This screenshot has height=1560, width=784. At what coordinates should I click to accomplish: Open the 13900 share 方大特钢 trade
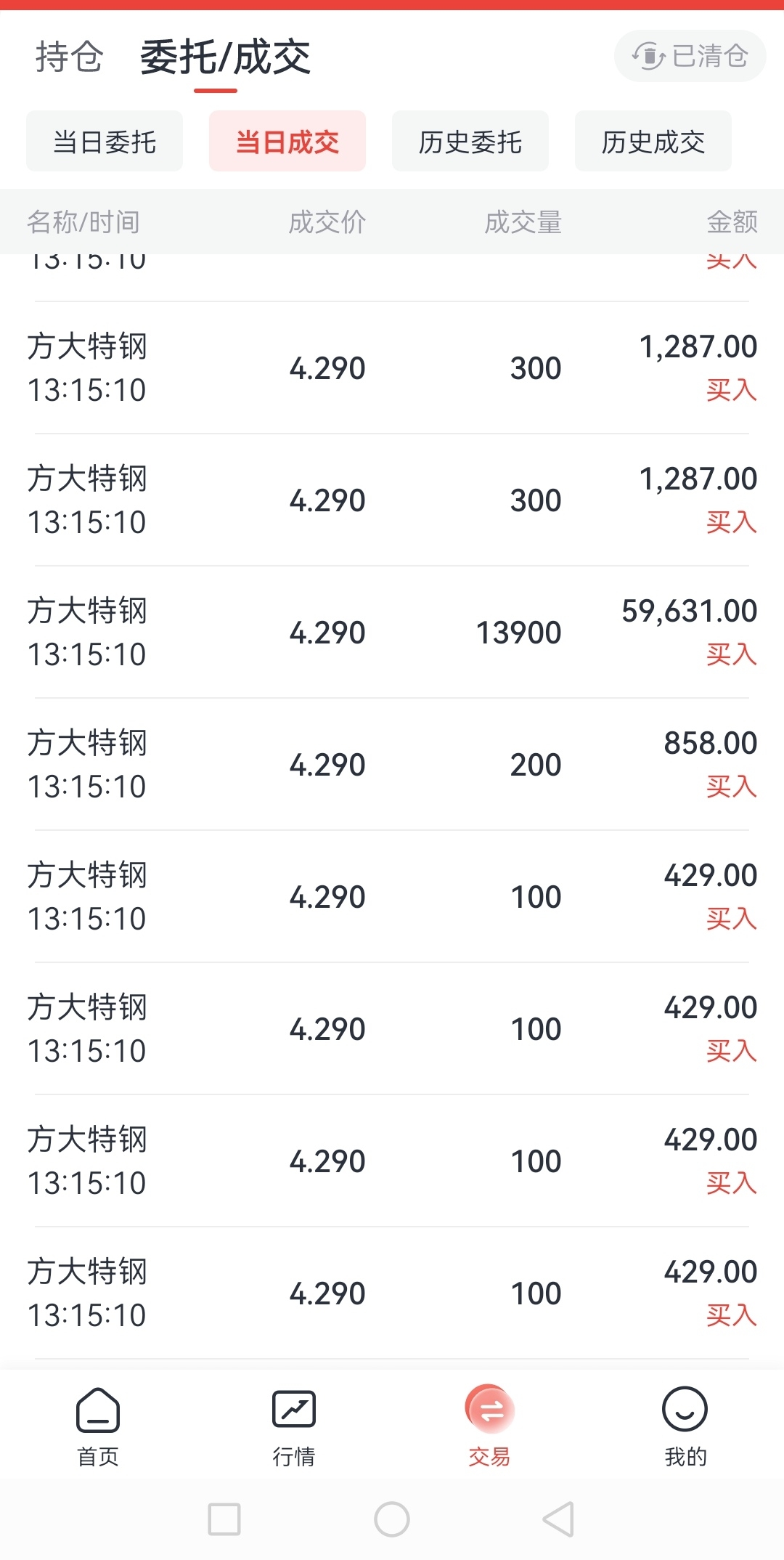pos(392,633)
